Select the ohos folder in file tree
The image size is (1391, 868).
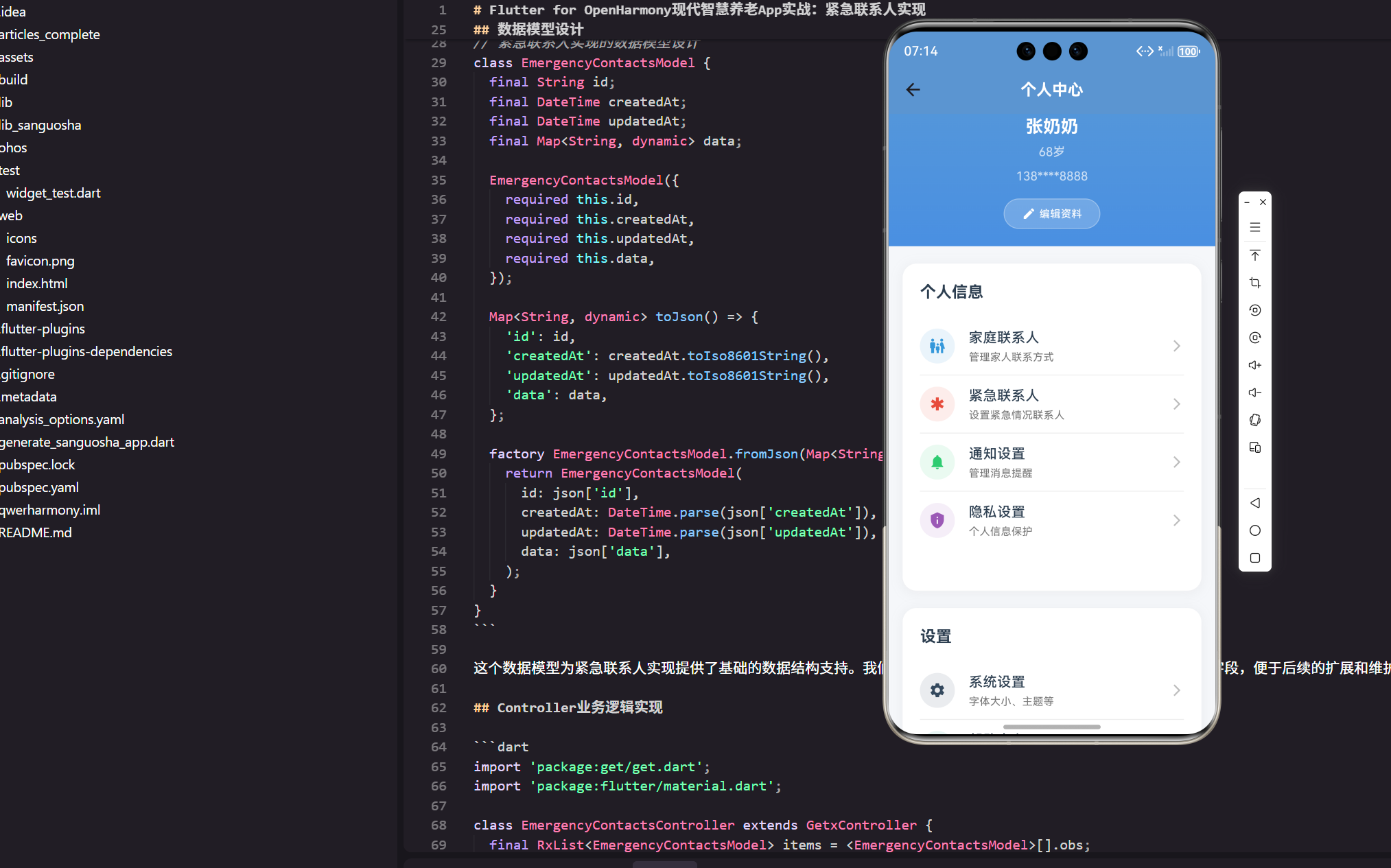pos(14,148)
